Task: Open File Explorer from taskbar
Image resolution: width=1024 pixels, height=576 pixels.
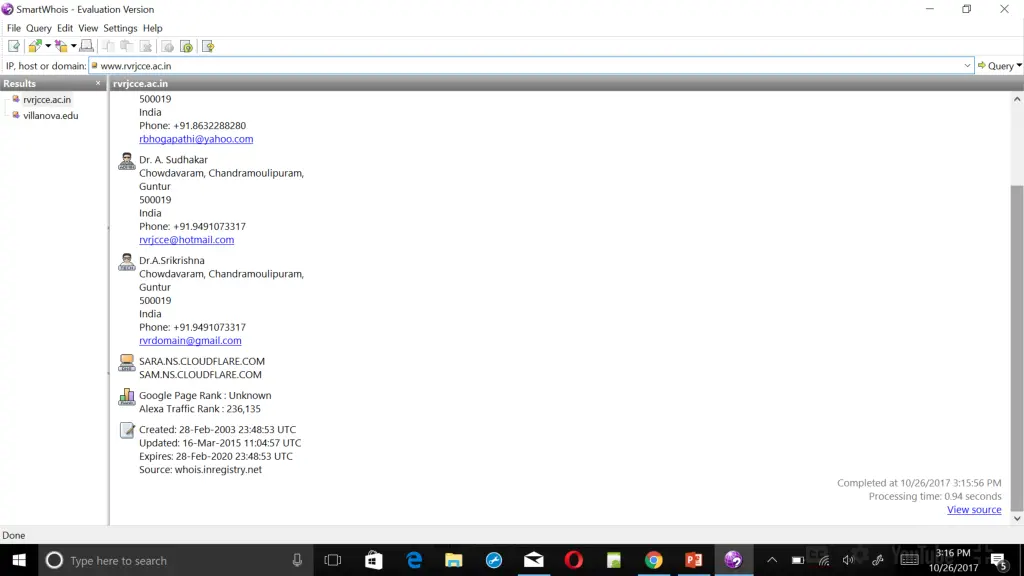Action: tap(454, 560)
